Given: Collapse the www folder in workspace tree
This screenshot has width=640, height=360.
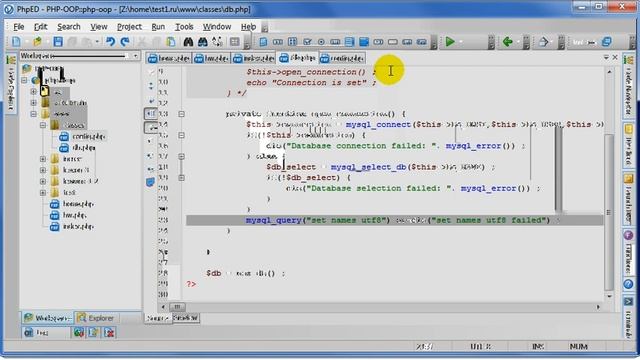Looking at the screenshot, I should click(x=33, y=114).
